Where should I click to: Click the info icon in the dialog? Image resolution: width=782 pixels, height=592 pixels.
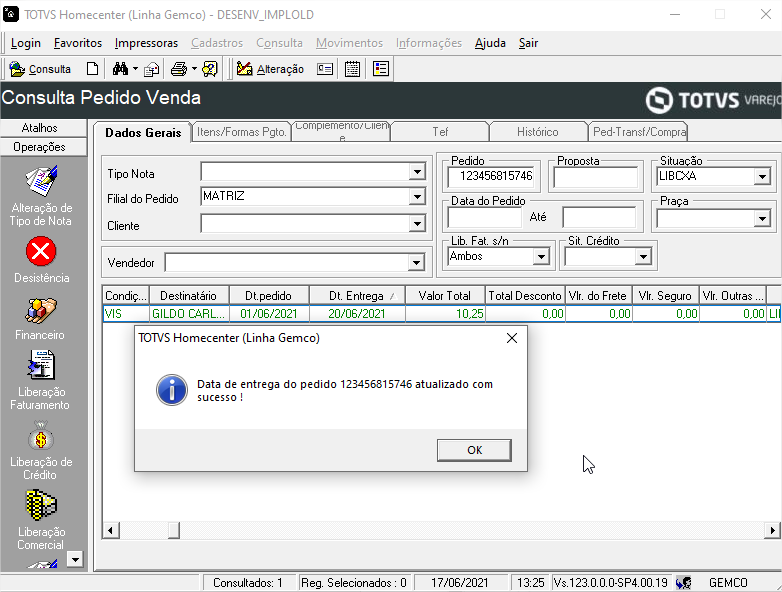click(172, 390)
